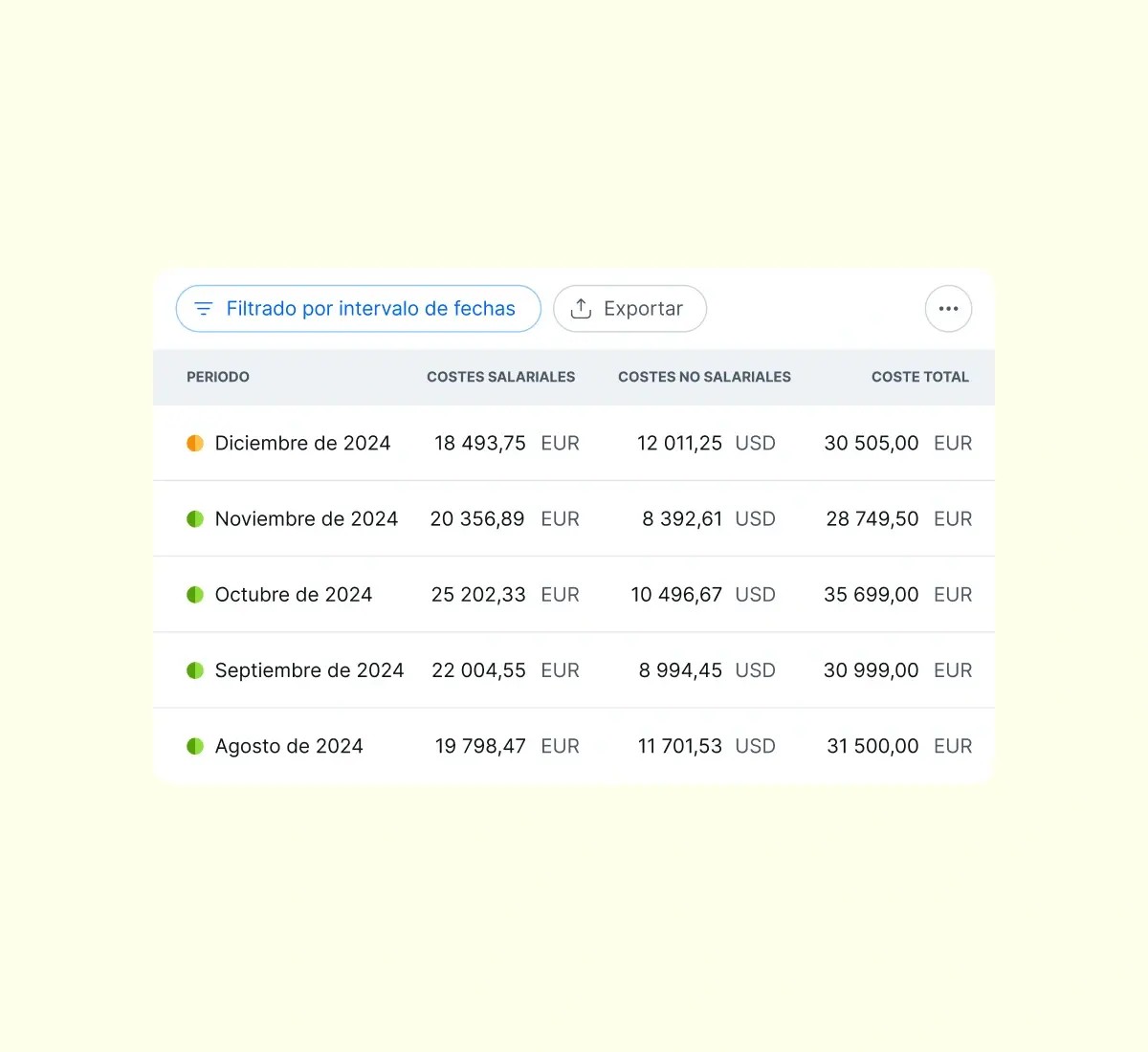The height and width of the screenshot is (1052, 1148).
Task: Click non-salary cost value 11 701,53
Action: pyautogui.click(x=680, y=746)
